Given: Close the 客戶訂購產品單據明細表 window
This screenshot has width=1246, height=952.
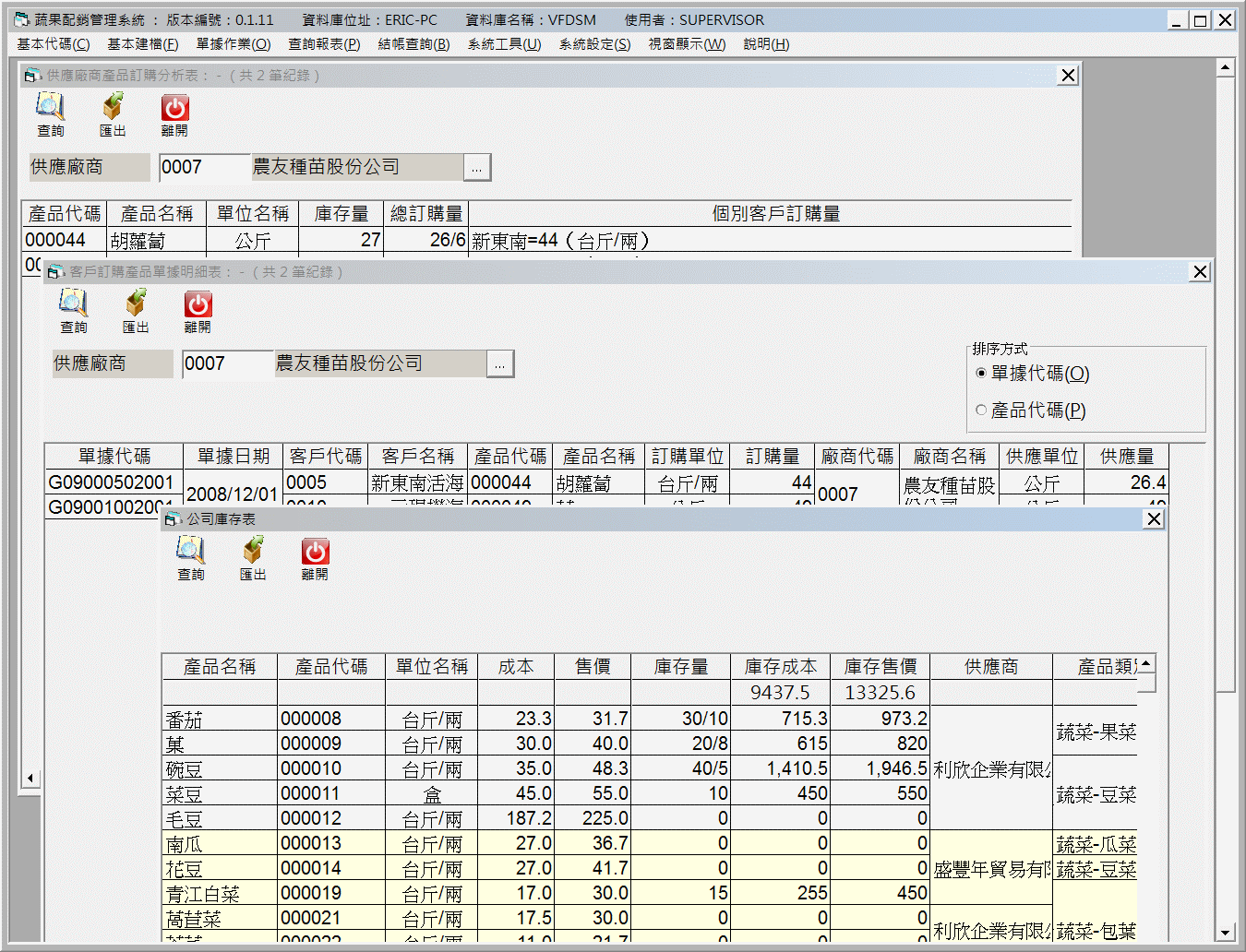Looking at the screenshot, I should tap(1200, 272).
